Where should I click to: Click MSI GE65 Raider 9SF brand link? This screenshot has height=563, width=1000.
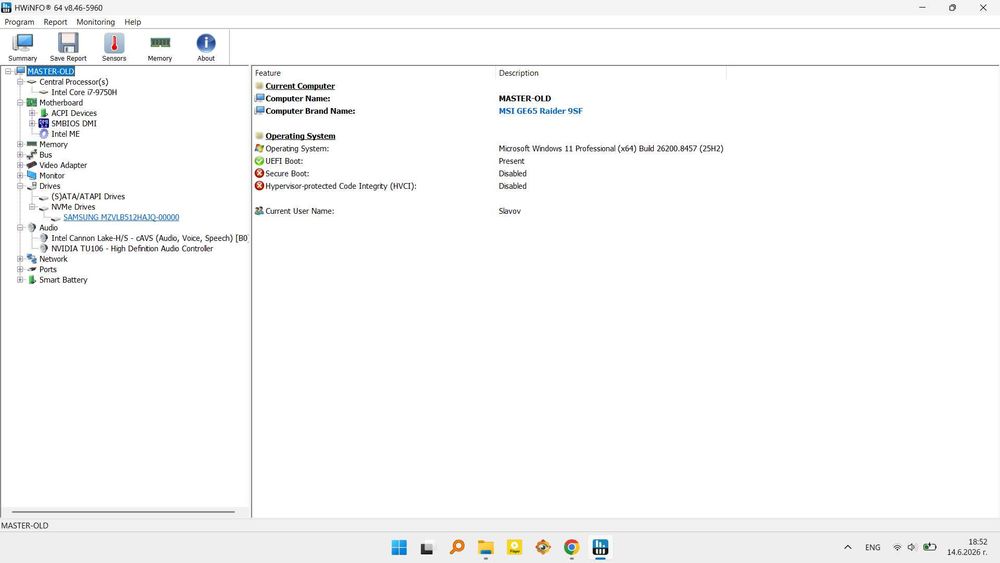coord(540,111)
